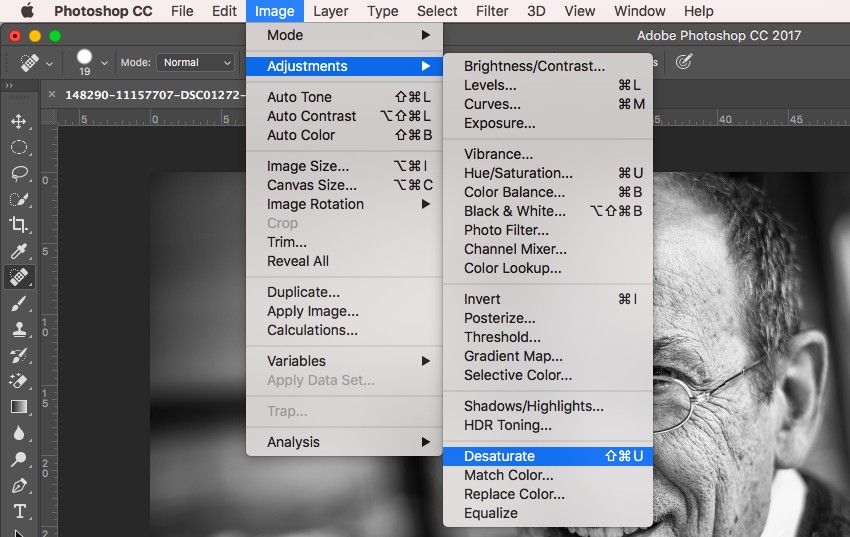Screen dimensions: 850x537
Task: Select the Move tool
Action: [19, 121]
